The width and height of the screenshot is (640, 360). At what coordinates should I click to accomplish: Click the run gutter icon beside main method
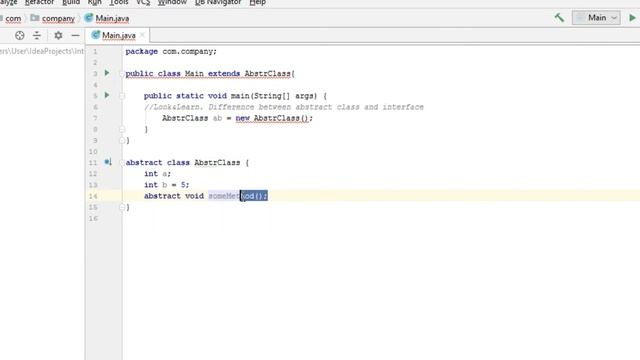point(107,95)
